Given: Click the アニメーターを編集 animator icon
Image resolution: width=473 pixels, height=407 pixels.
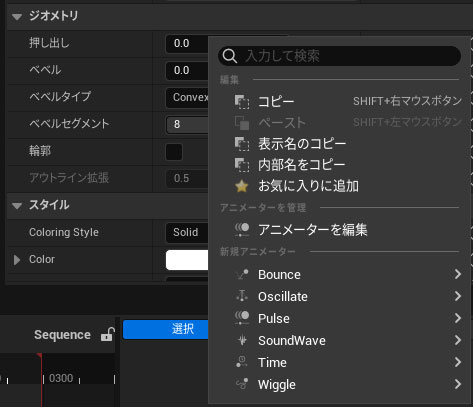Looking at the screenshot, I should point(242,230).
